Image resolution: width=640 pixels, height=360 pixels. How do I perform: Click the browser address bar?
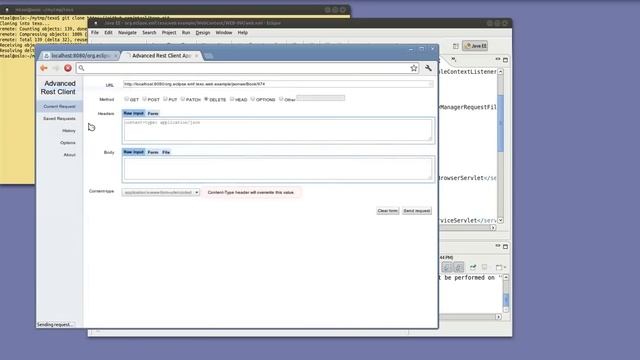click(x=248, y=68)
